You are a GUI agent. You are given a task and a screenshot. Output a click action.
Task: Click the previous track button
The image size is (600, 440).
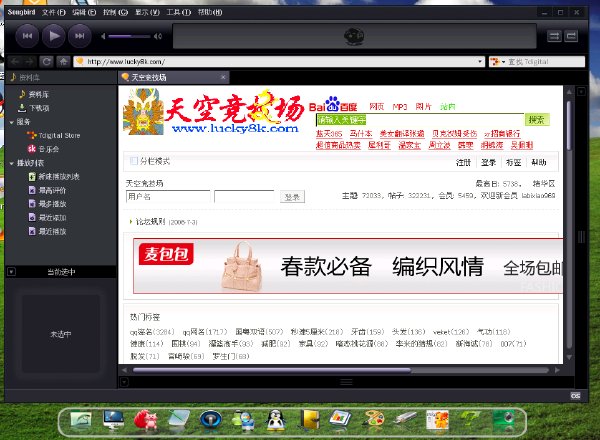click(x=27, y=36)
